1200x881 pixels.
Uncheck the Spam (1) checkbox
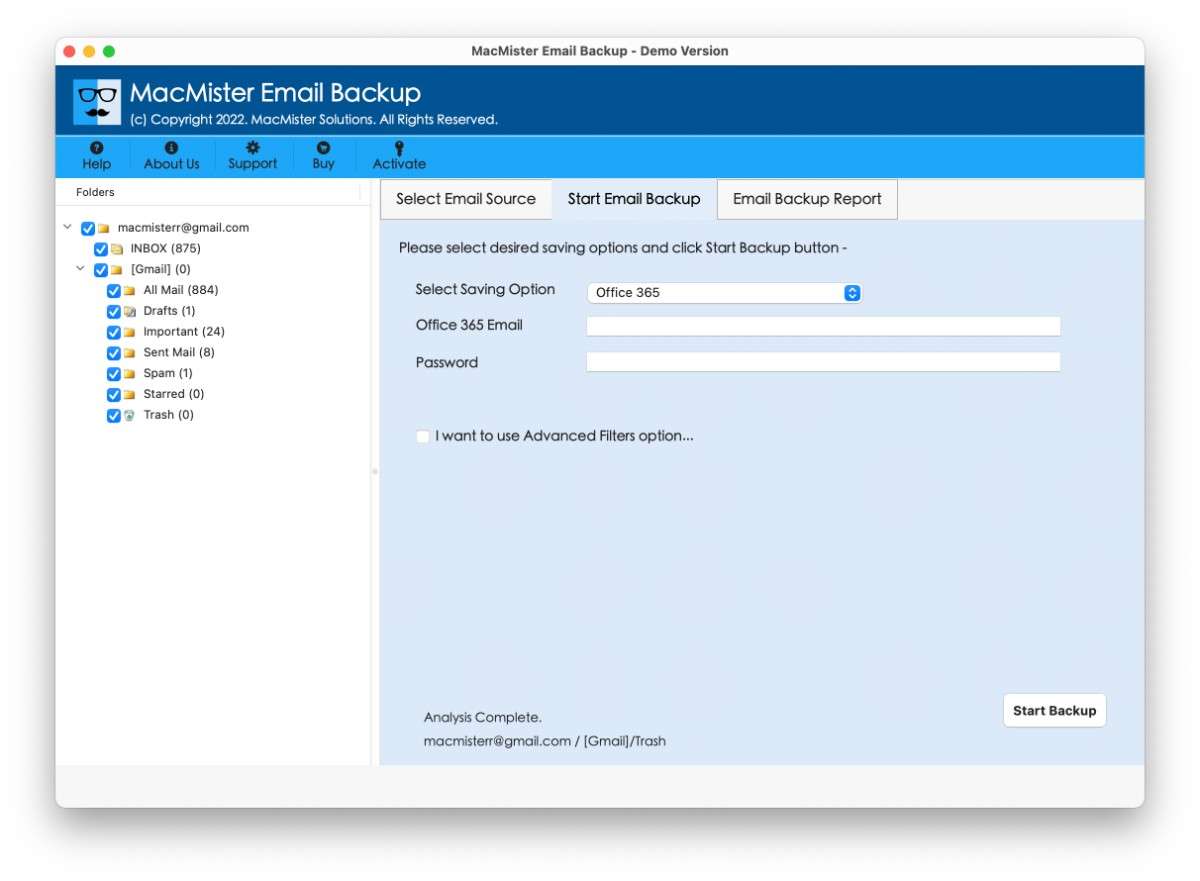click(114, 374)
